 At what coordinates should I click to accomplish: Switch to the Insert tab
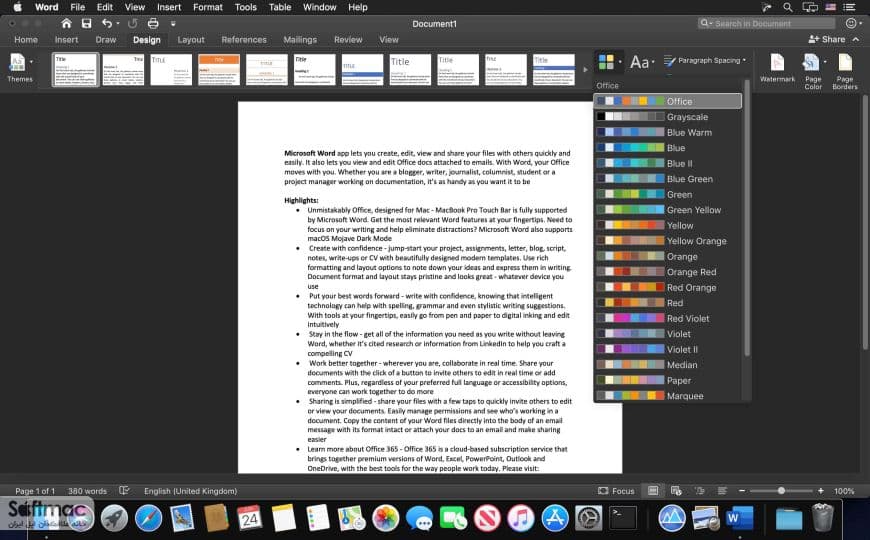tap(66, 39)
